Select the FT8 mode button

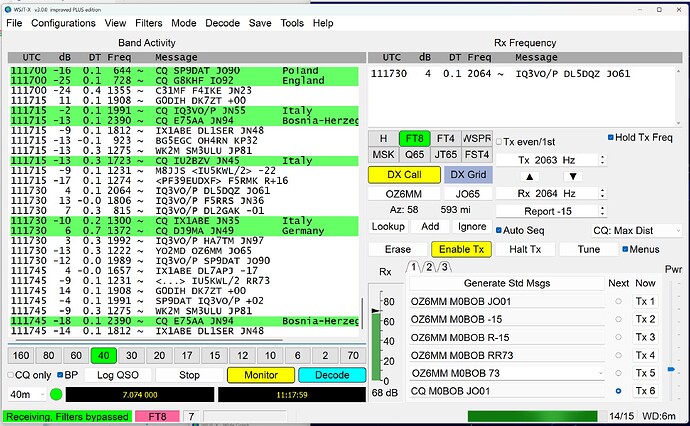point(415,139)
